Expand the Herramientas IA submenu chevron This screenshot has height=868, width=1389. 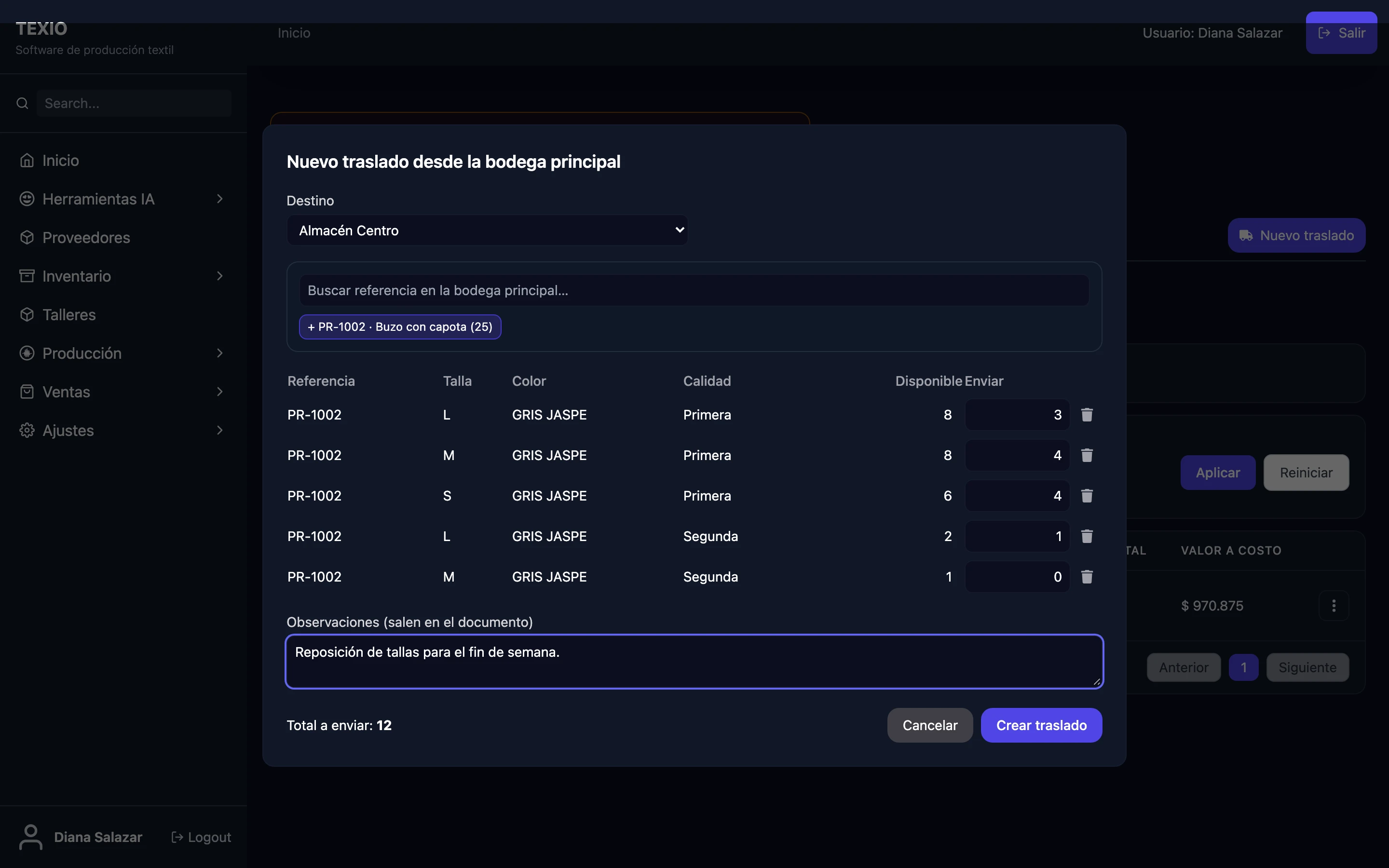coord(220,199)
